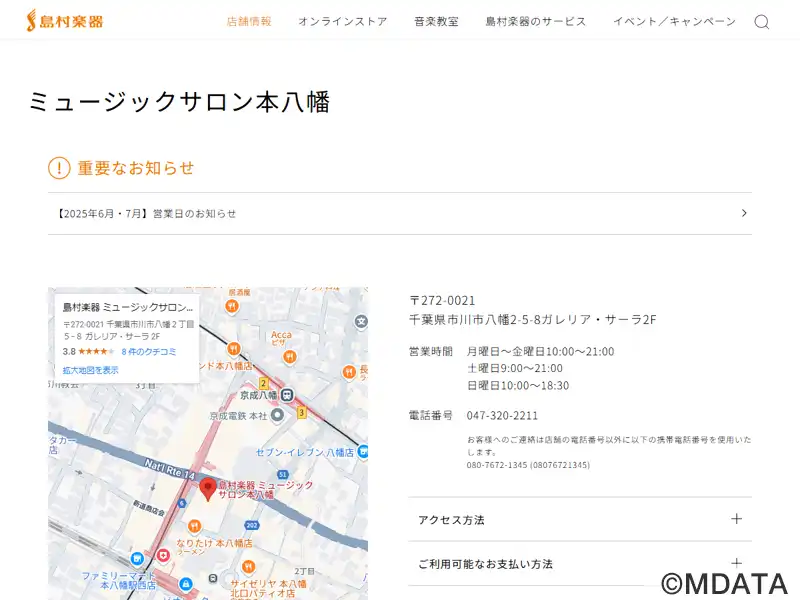Click the なりたけ 本八幡店 restaurant marker
800x600 pixels.
[x=194, y=526]
